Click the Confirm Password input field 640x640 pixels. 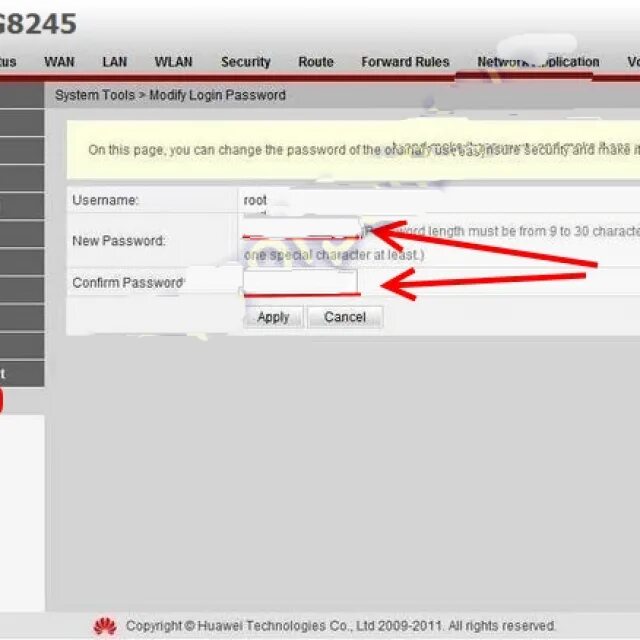point(301,282)
